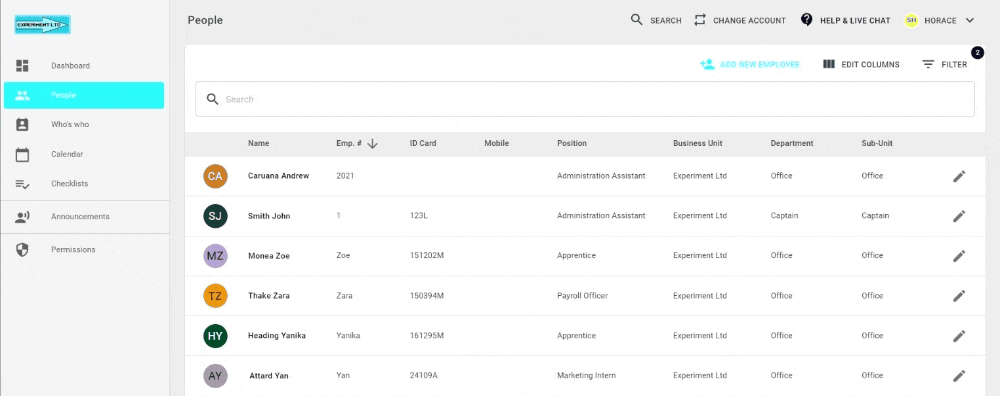Click the magnifier icon beside top SEARCH
This screenshot has width=1000, height=396.
click(x=636, y=20)
